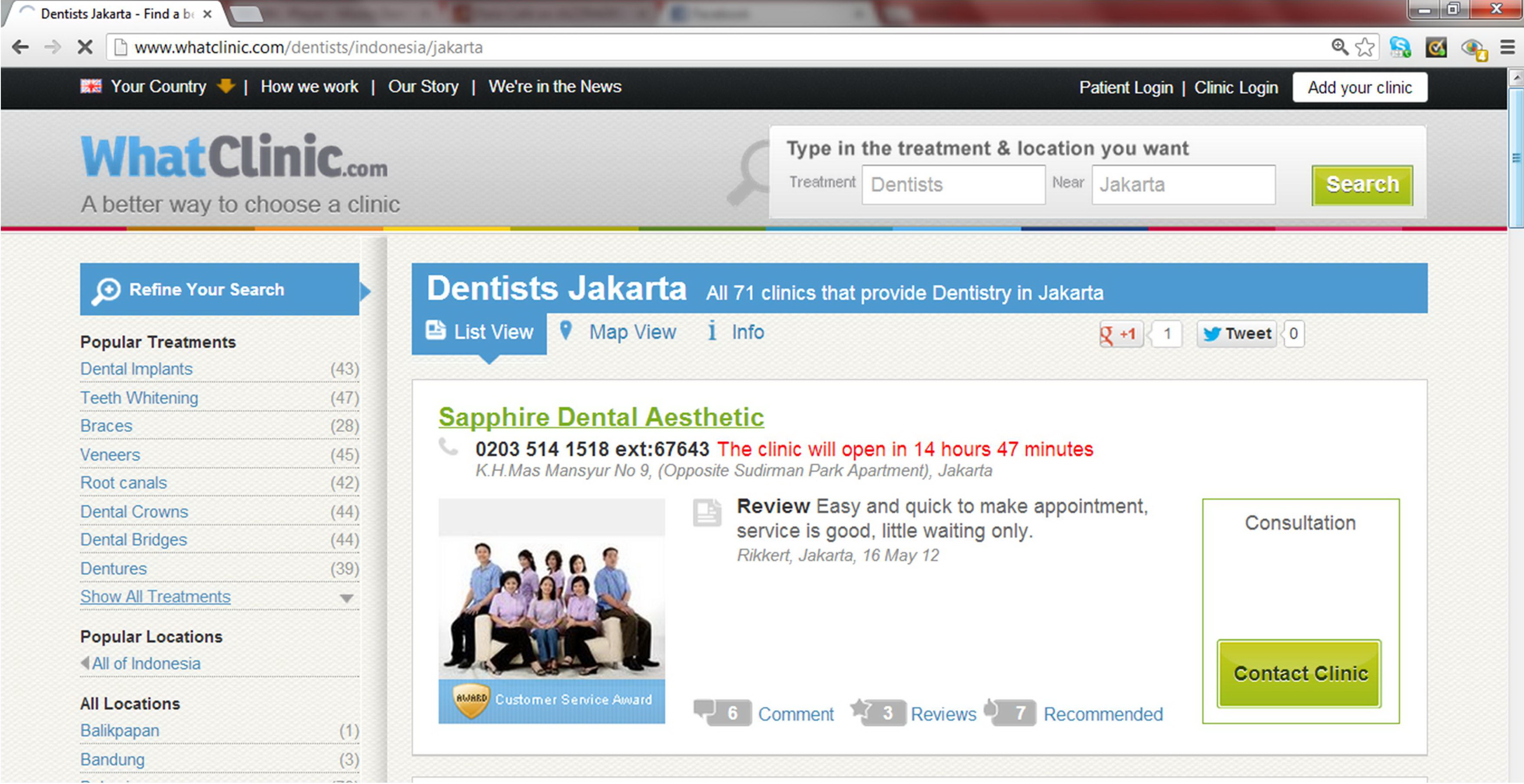Filter by Veneers treatment

111,455
